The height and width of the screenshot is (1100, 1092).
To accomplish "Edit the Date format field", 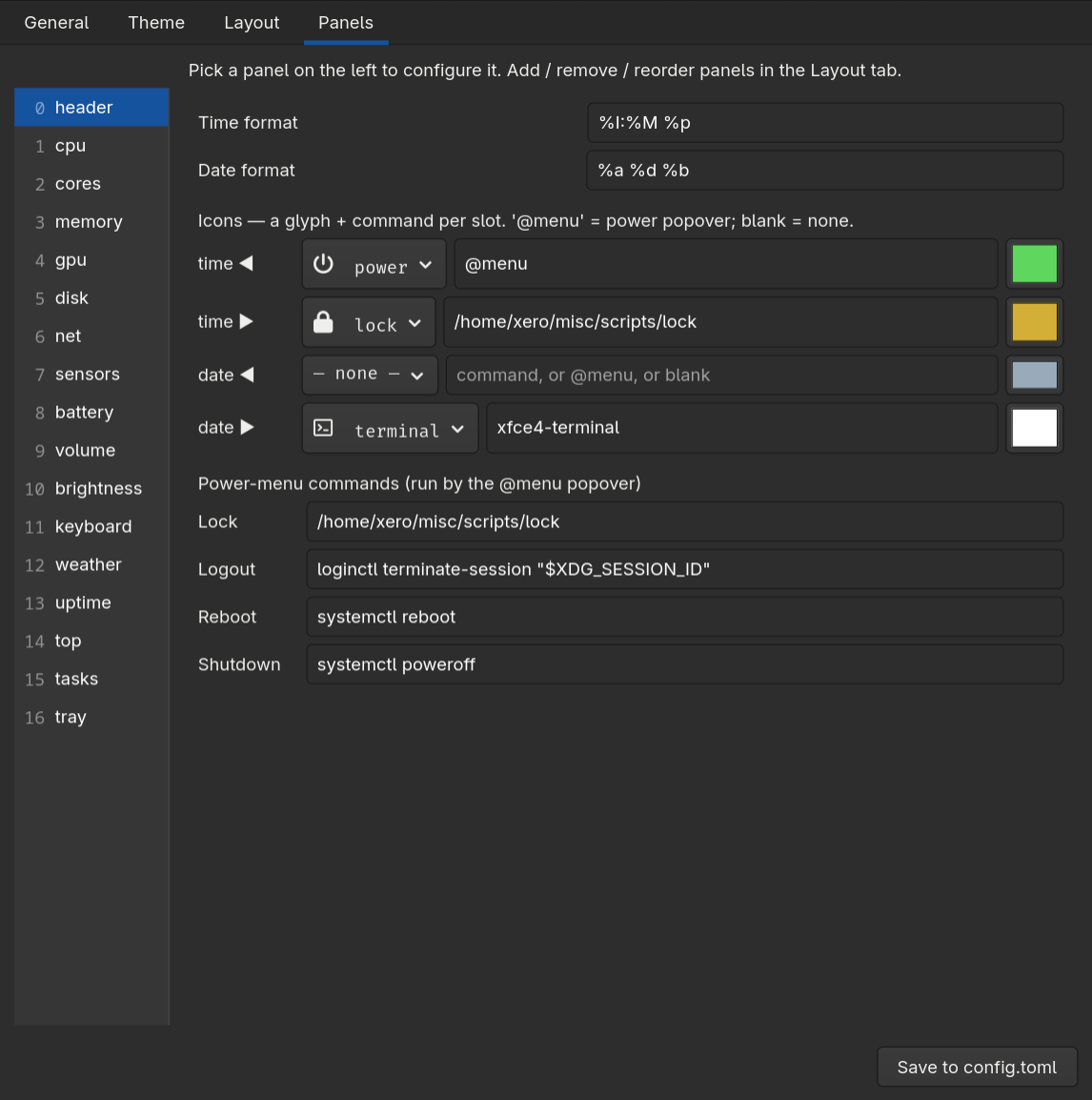I will 825,171.
